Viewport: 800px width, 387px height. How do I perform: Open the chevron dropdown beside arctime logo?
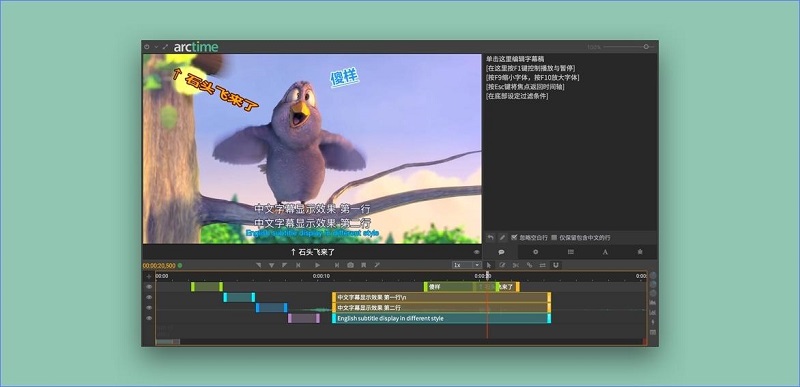coord(156,47)
